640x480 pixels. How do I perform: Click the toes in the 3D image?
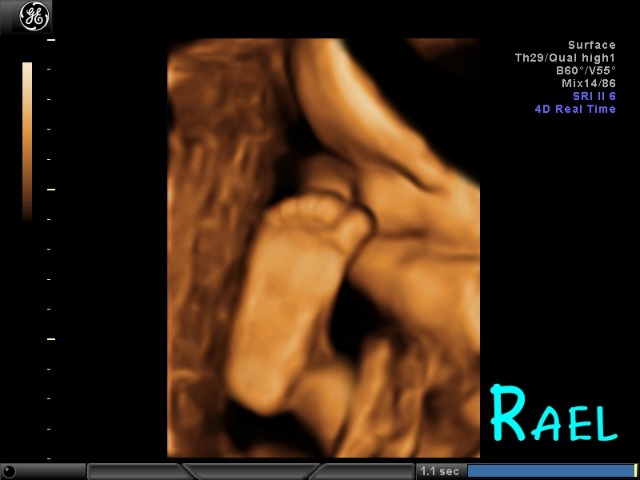pos(312,212)
